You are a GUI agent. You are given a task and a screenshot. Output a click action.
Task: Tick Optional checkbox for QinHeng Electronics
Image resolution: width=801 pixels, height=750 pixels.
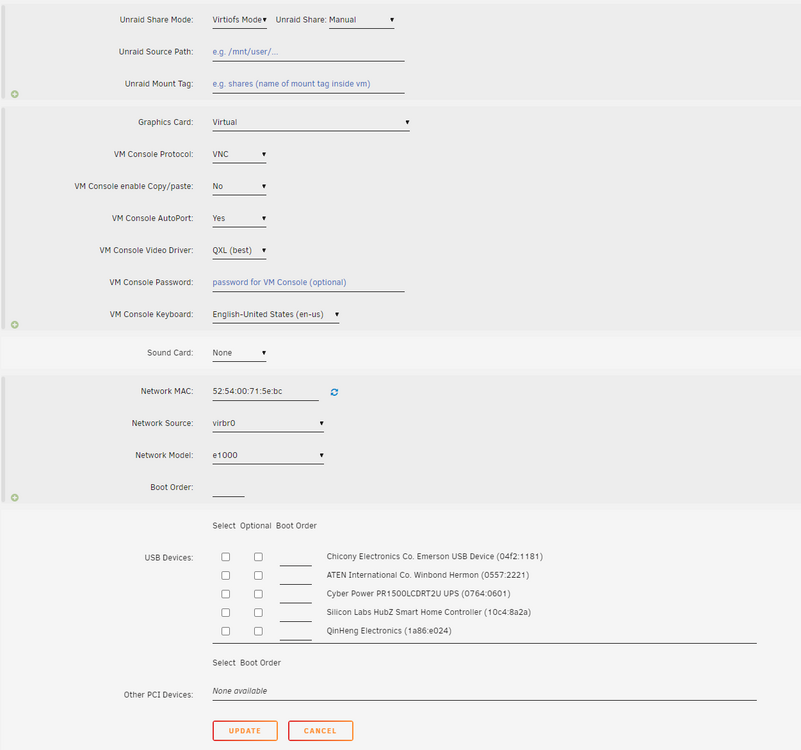tap(258, 631)
